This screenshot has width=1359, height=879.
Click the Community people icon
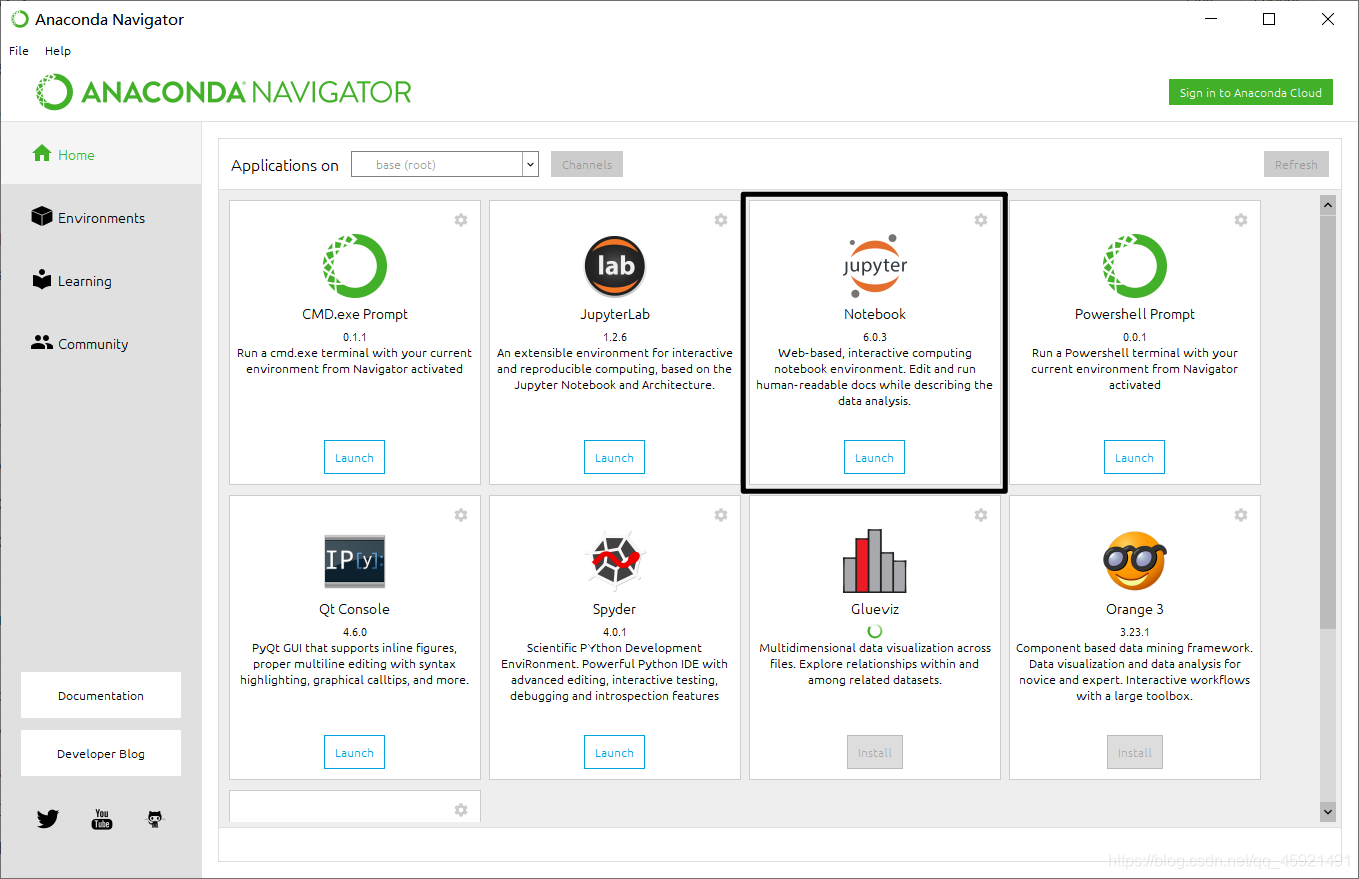41,343
